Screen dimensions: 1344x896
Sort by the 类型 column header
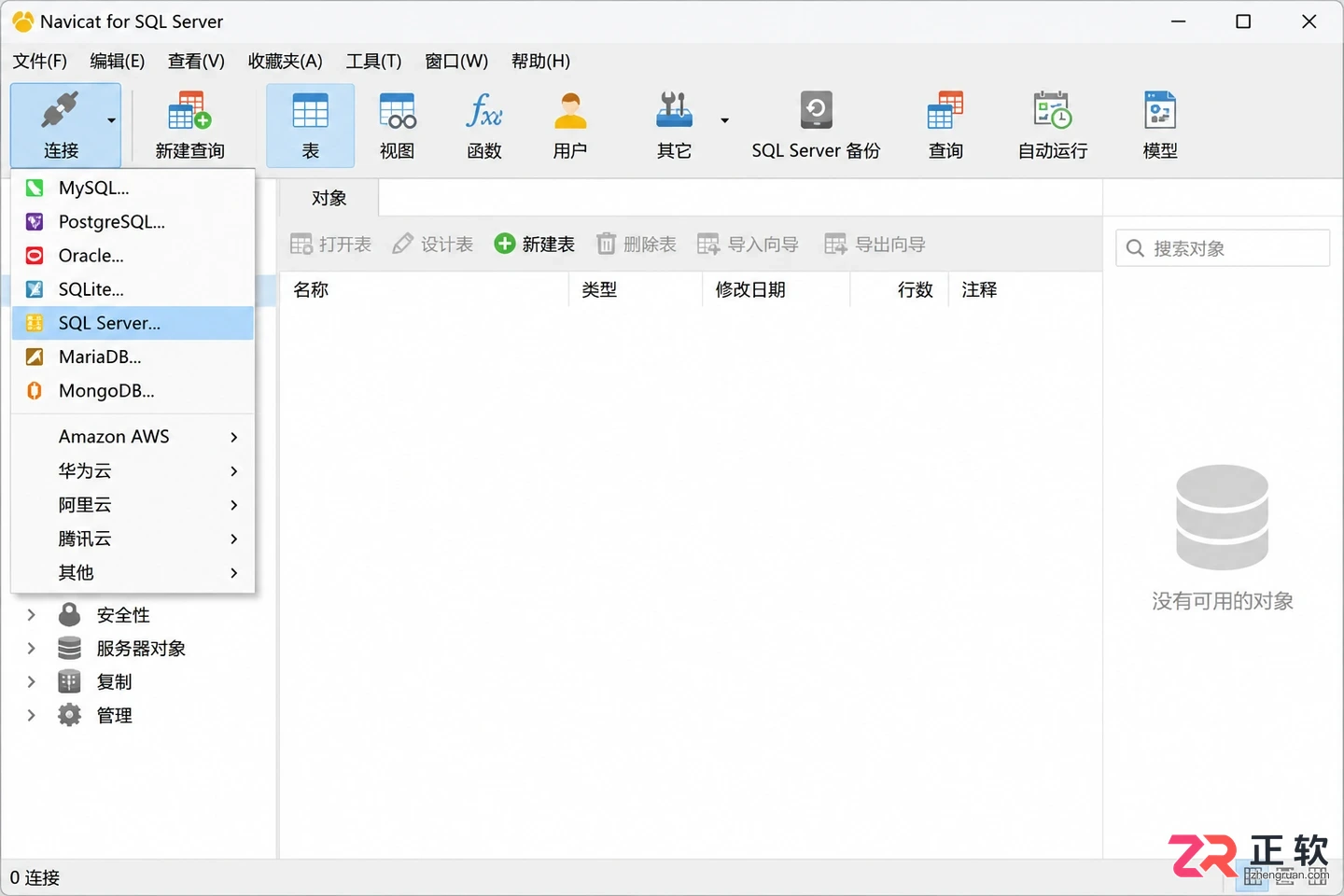pyautogui.click(x=635, y=289)
